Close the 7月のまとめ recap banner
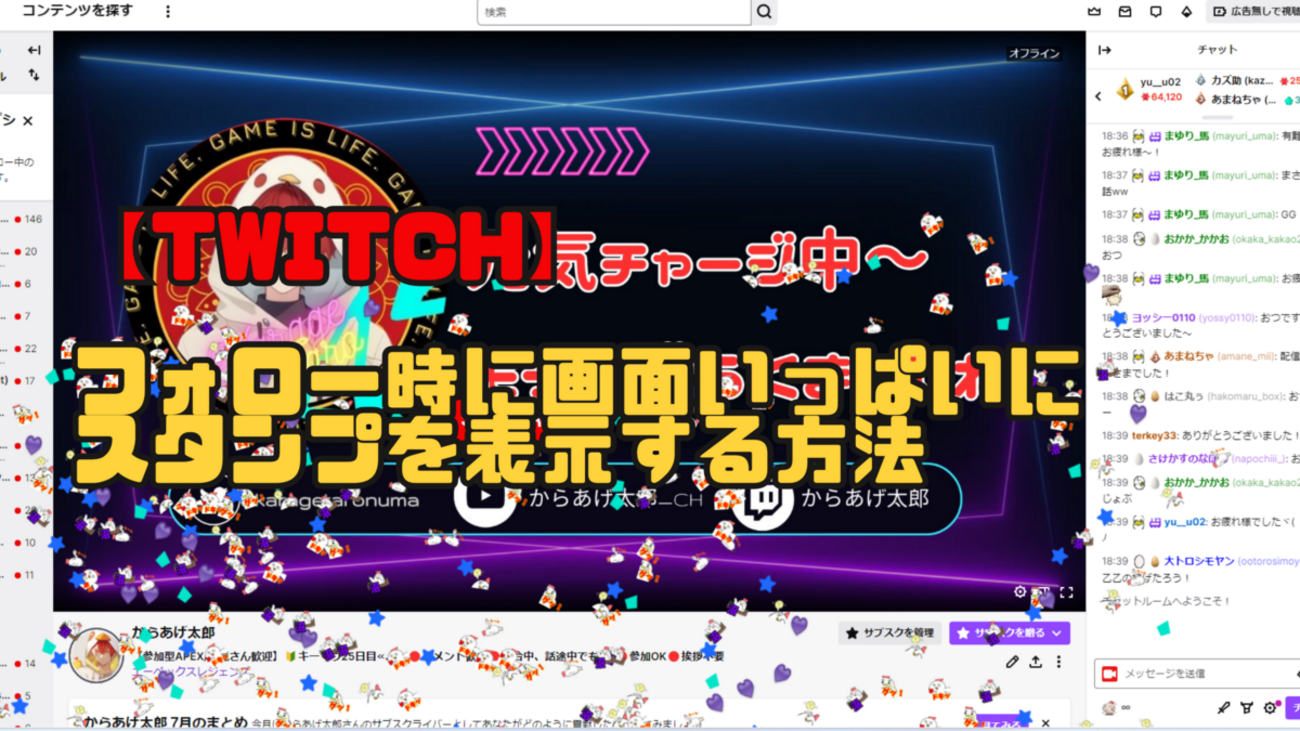The image size is (1300, 731). click(x=1046, y=723)
